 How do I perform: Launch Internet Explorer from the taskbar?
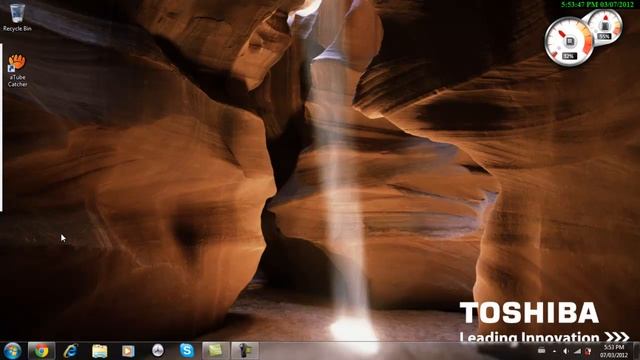[x=71, y=351]
